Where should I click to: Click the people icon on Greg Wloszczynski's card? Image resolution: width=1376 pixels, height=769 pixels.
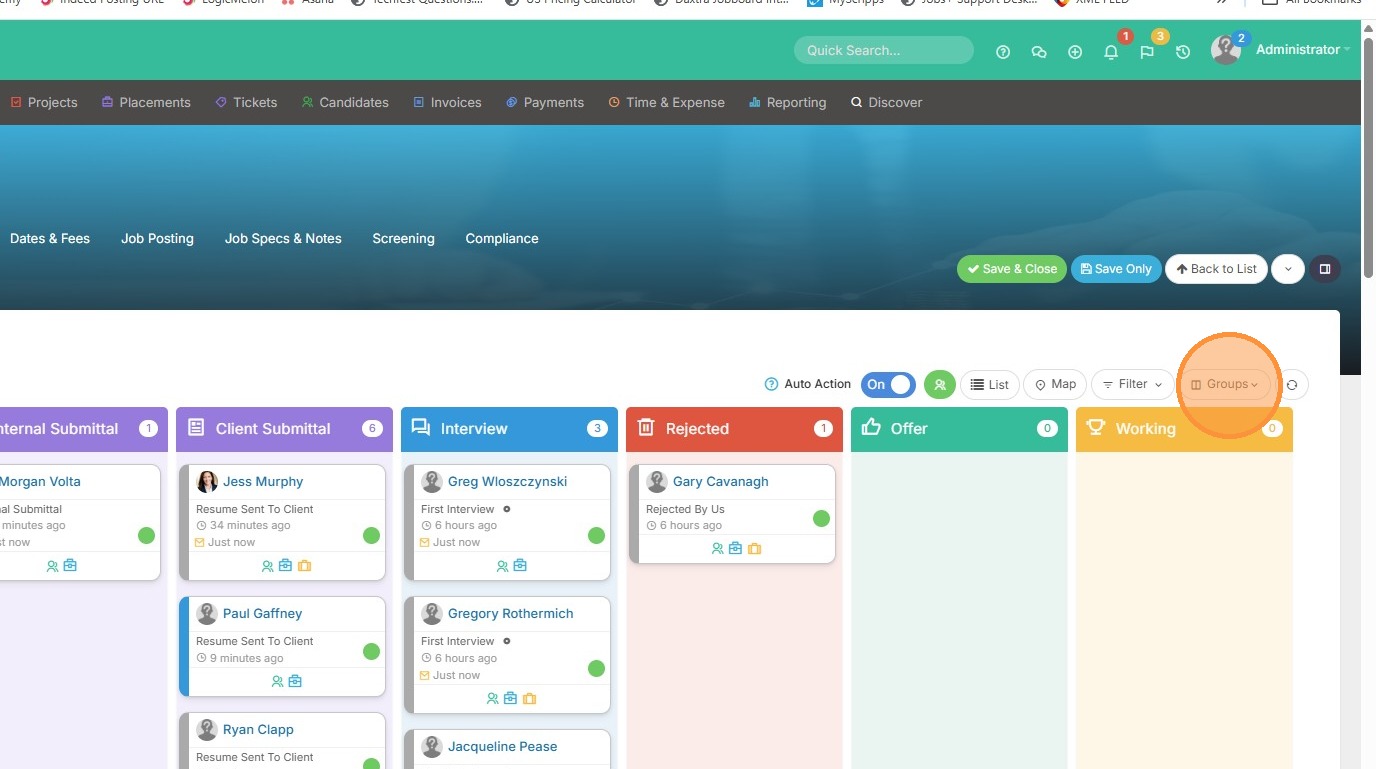[502, 566]
